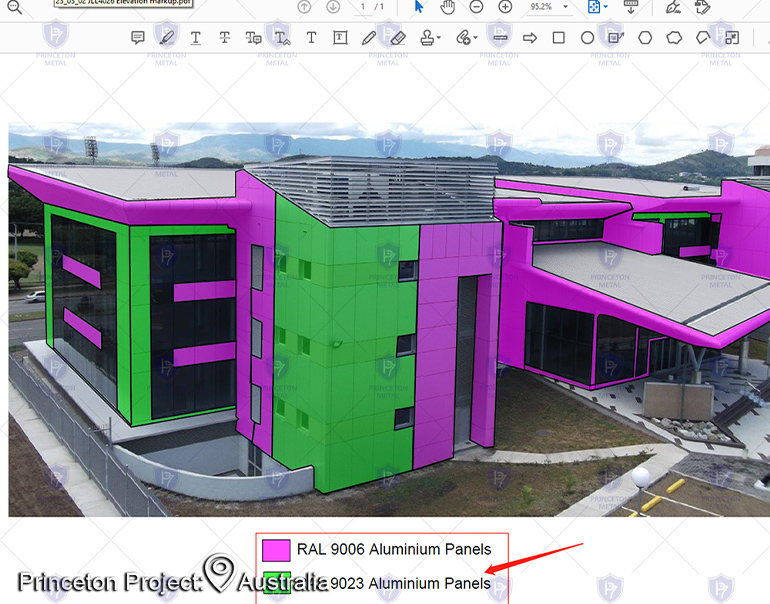770x604 pixels.
Task: Select the Cloud drawing tool
Action: 674,38
